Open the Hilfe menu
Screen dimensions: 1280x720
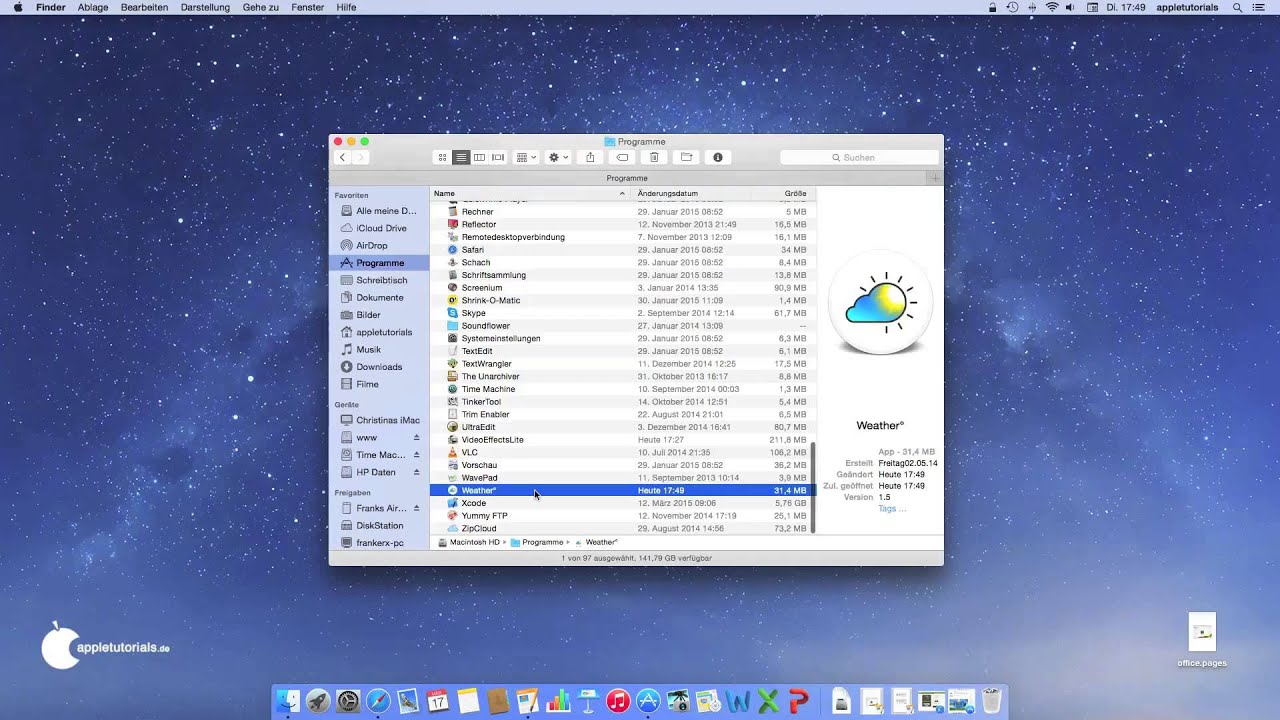(346, 7)
